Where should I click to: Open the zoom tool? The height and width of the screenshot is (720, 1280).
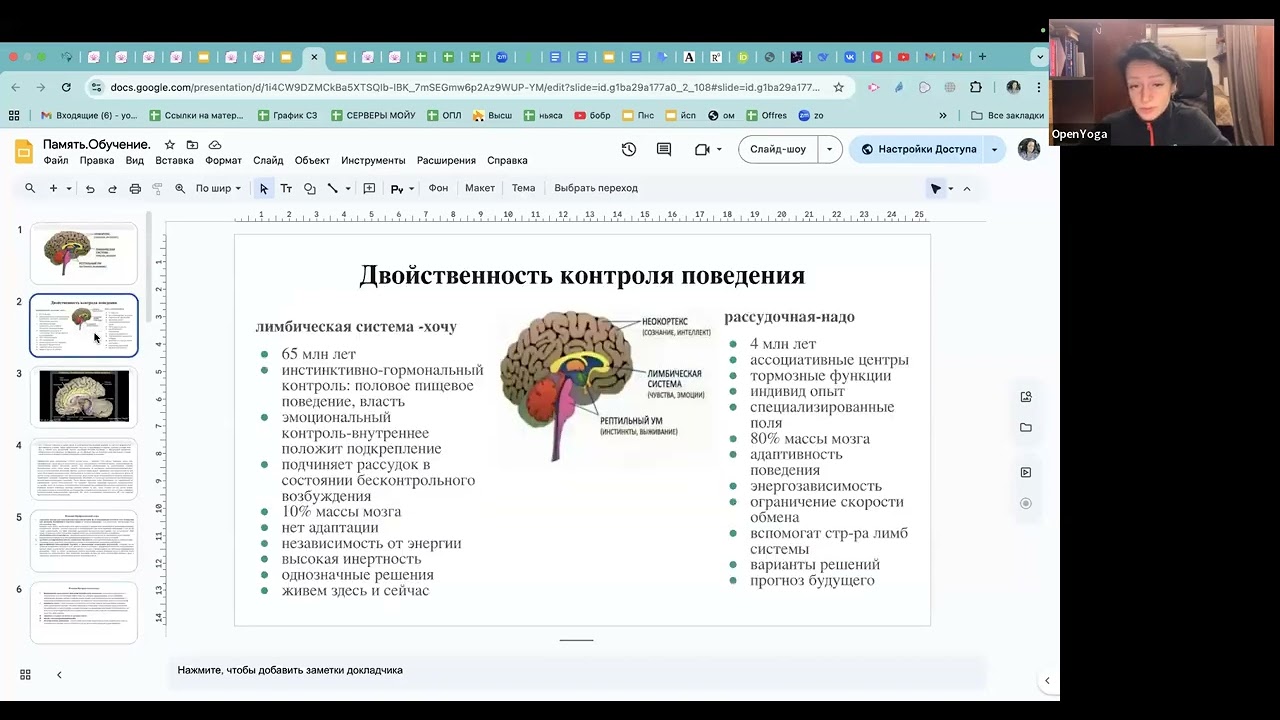coord(180,188)
